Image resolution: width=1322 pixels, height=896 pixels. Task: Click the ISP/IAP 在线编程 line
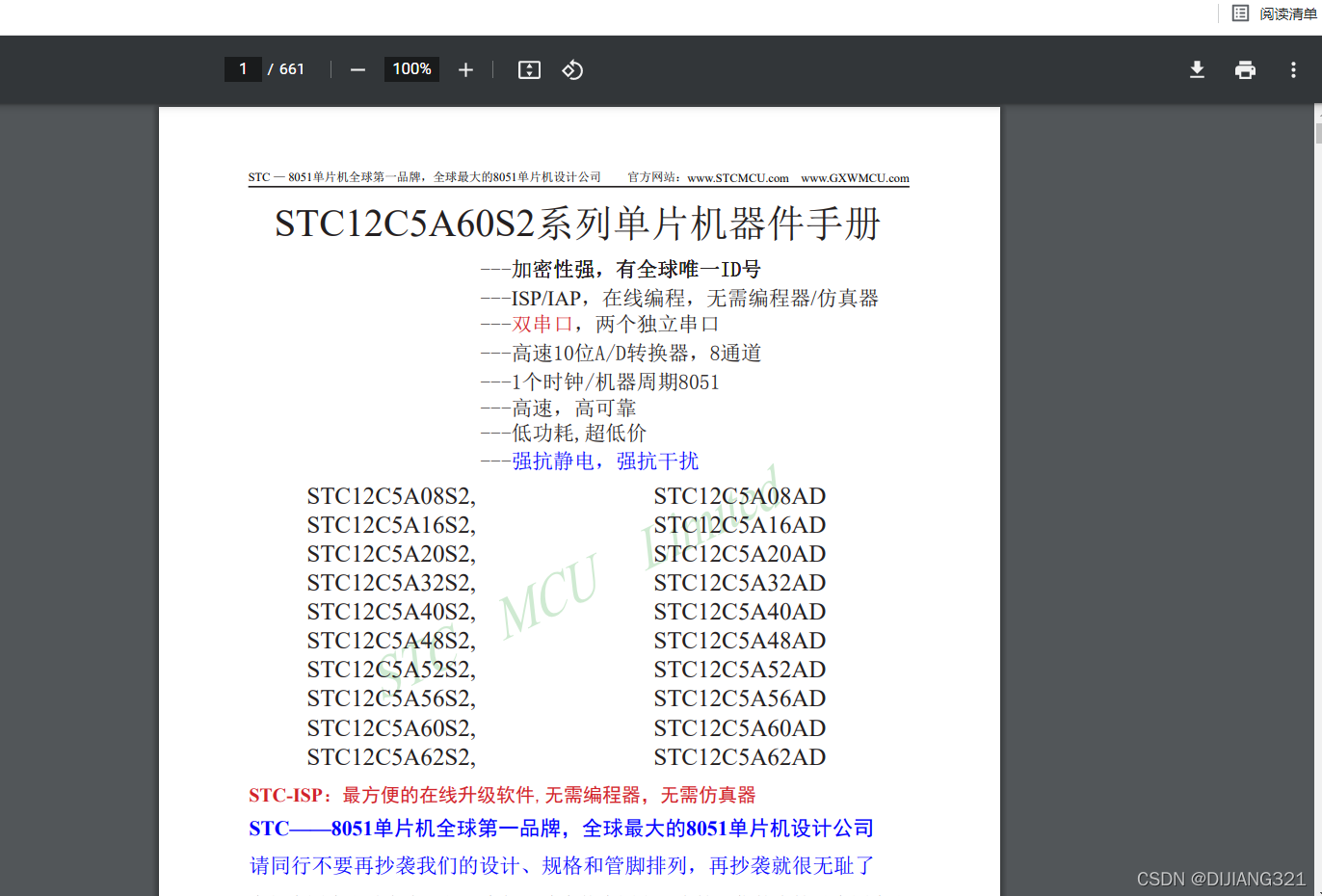pyautogui.click(x=679, y=299)
